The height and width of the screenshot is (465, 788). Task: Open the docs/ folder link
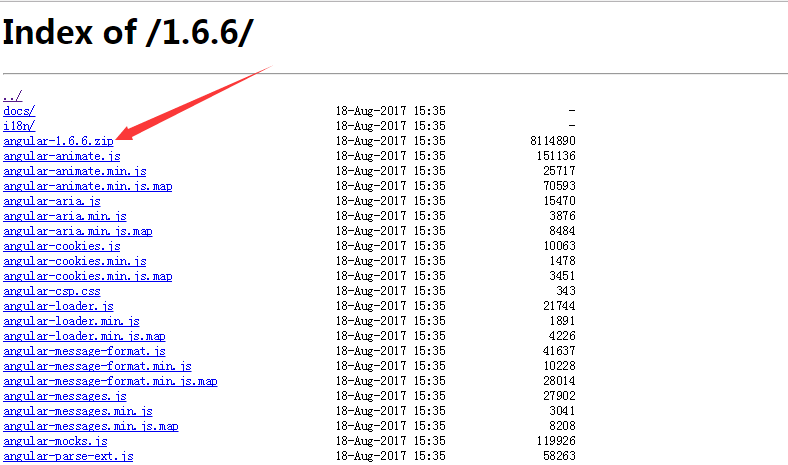tap(19, 111)
